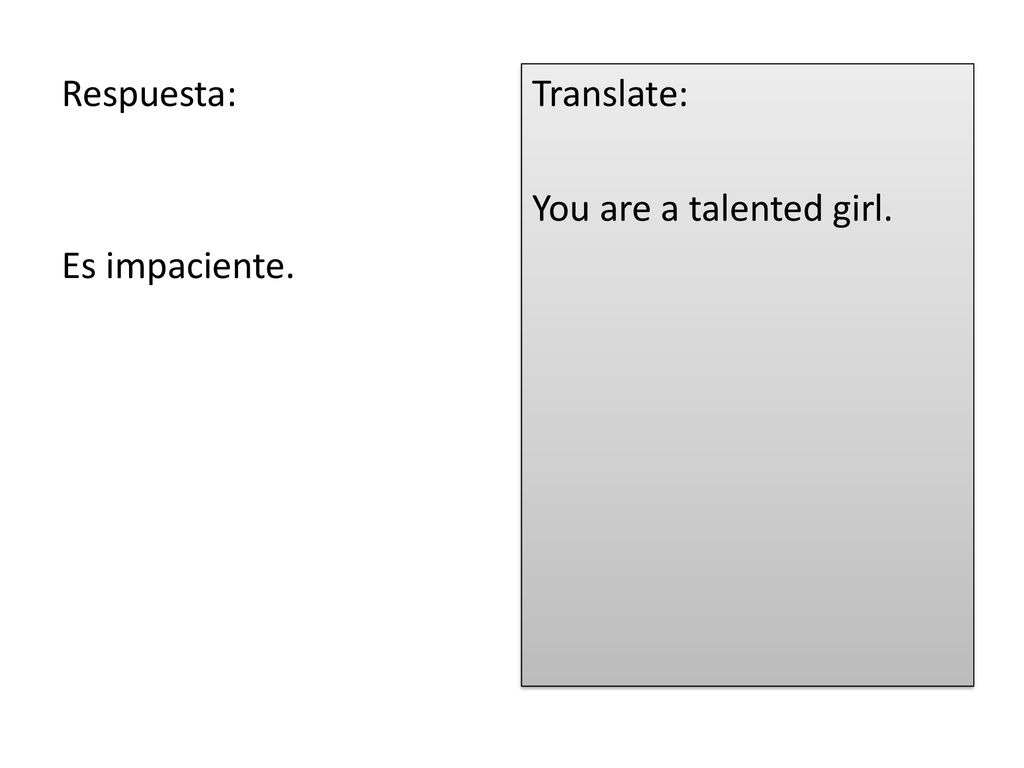Select the sentence "You are a talented girl."
Screen dimensions: 1024x768
pyautogui.click(x=712, y=209)
